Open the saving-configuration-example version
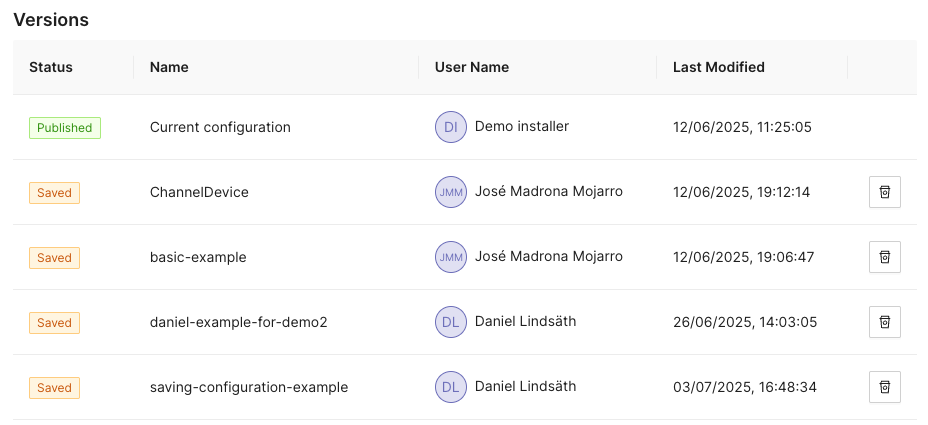The height and width of the screenshot is (425, 928). [x=249, y=387]
